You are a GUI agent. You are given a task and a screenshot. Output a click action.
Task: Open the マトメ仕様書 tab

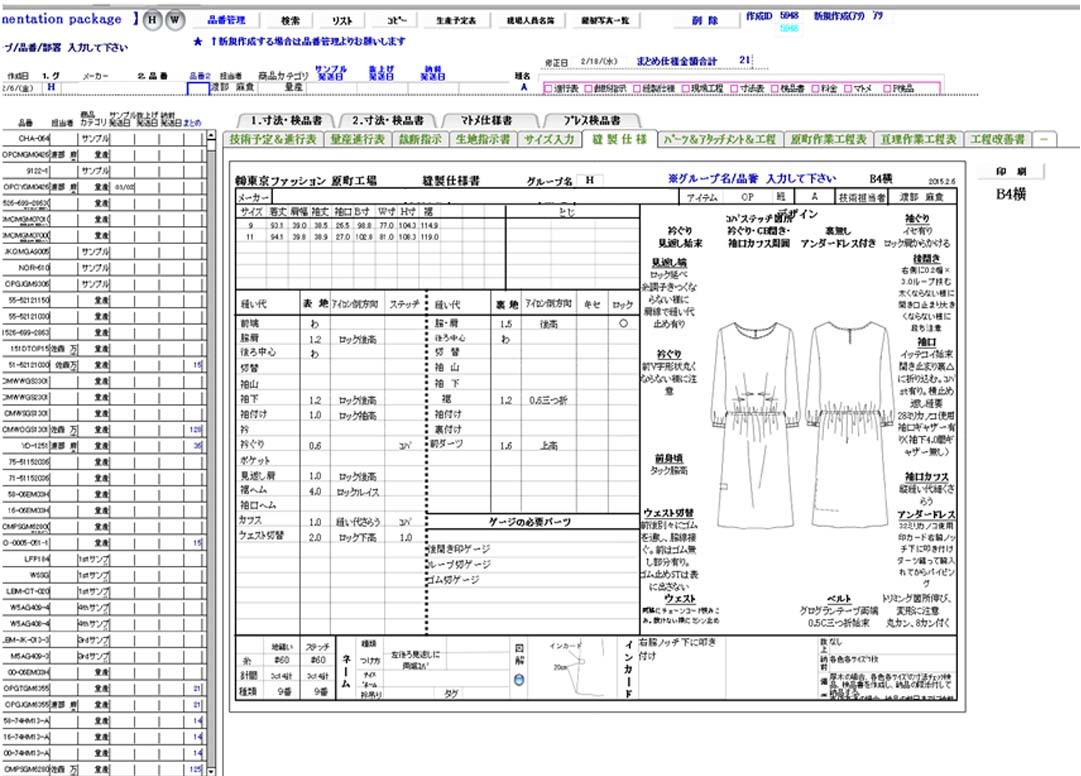pyautogui.click(x=487, y=121)
